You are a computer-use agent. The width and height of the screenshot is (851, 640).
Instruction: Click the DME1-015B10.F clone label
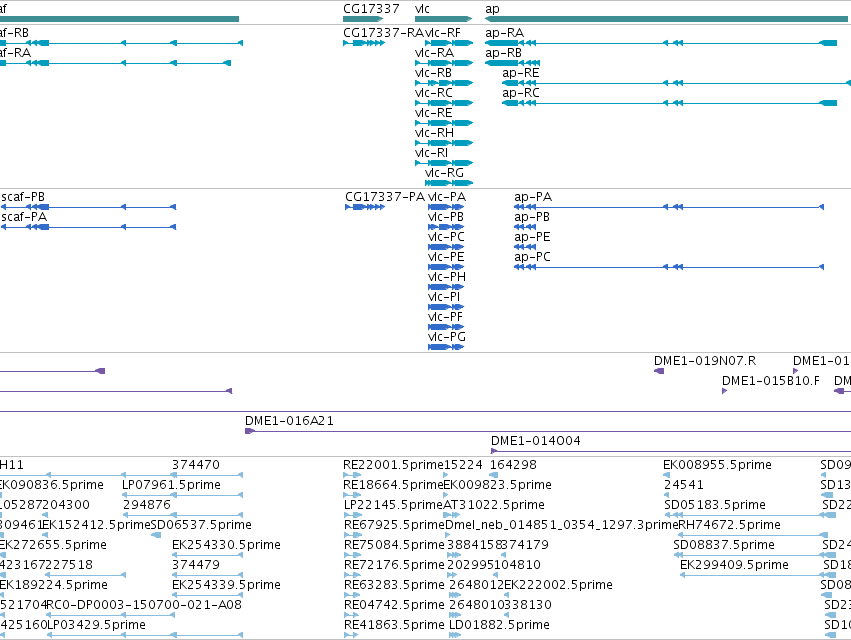[771, 381]
